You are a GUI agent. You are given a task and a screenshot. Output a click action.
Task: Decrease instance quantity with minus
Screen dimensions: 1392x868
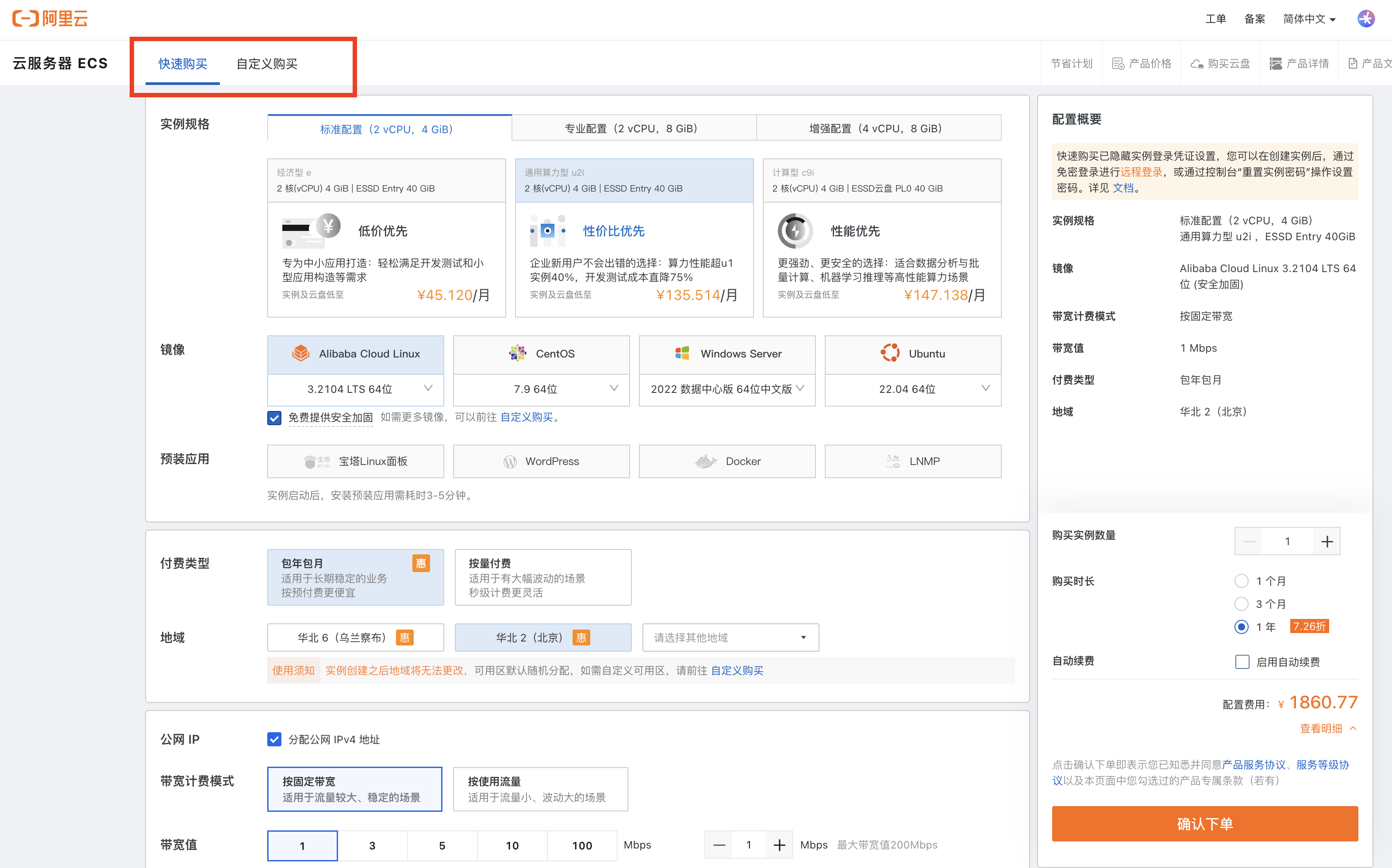click(x=1249, y=542)
